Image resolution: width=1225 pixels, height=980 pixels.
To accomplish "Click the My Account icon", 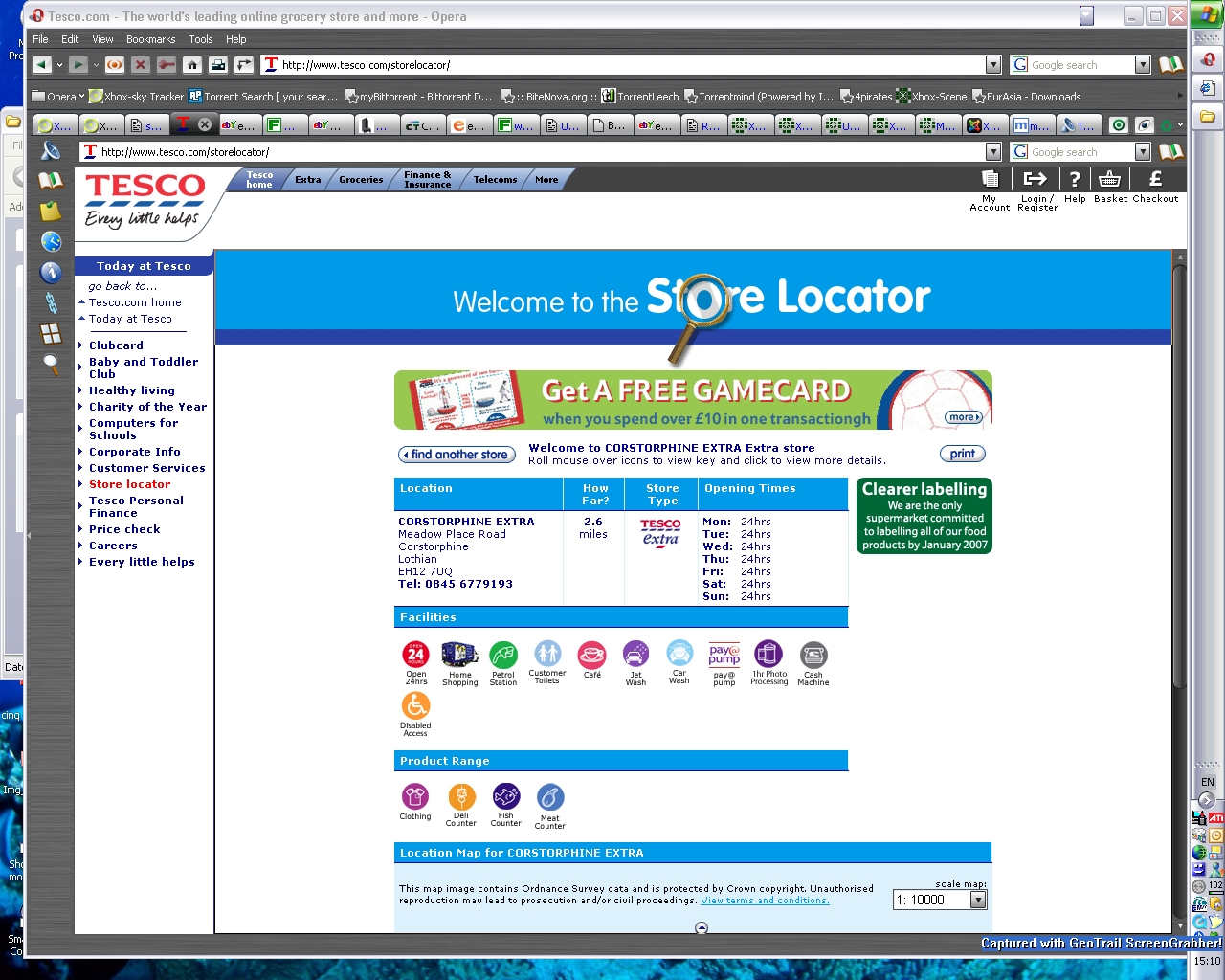I will pyautogui.click(x=990, y=179).
